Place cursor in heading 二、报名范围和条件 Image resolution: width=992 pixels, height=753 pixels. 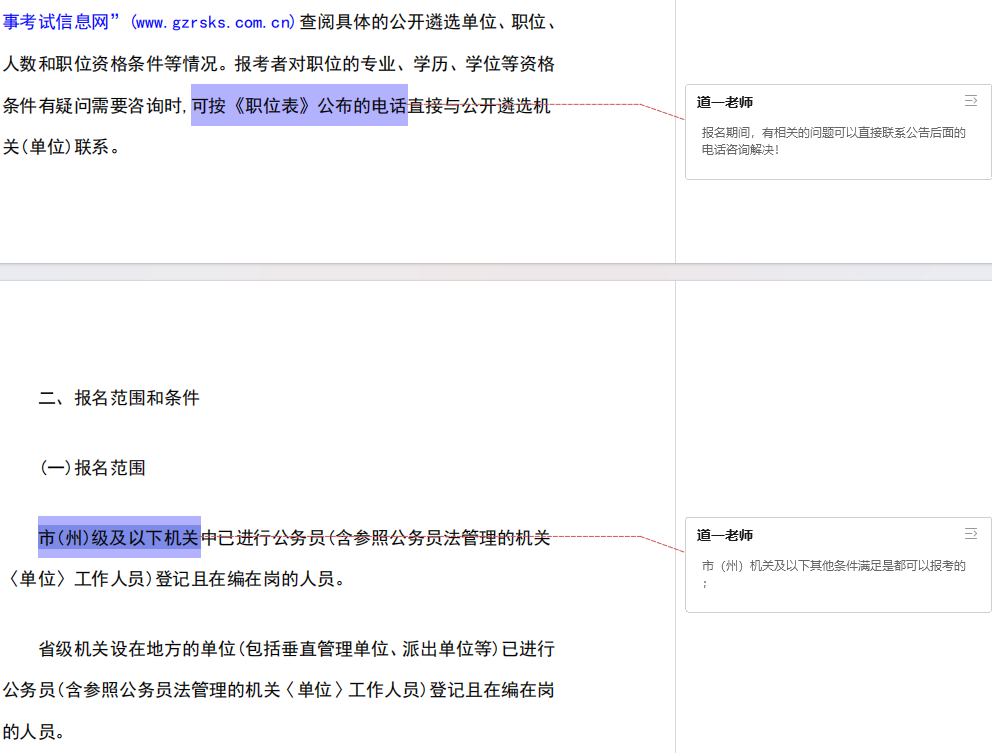point(119,398)
